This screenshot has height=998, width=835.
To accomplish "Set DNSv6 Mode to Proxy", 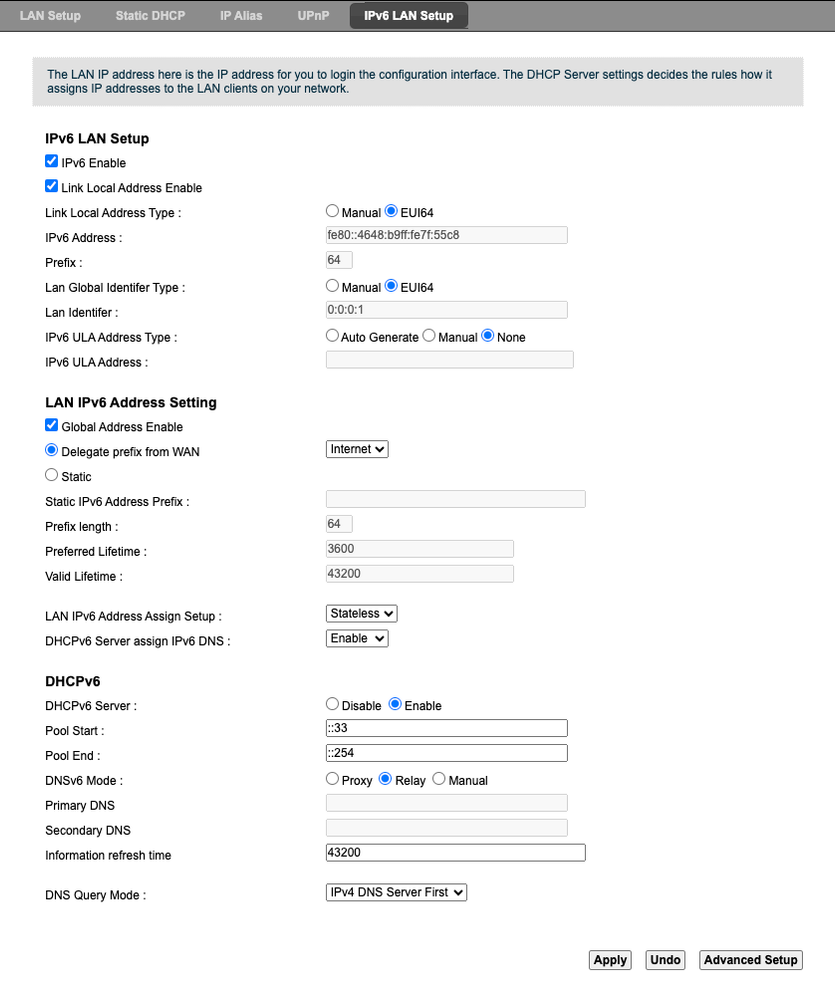I will point(333,779).
